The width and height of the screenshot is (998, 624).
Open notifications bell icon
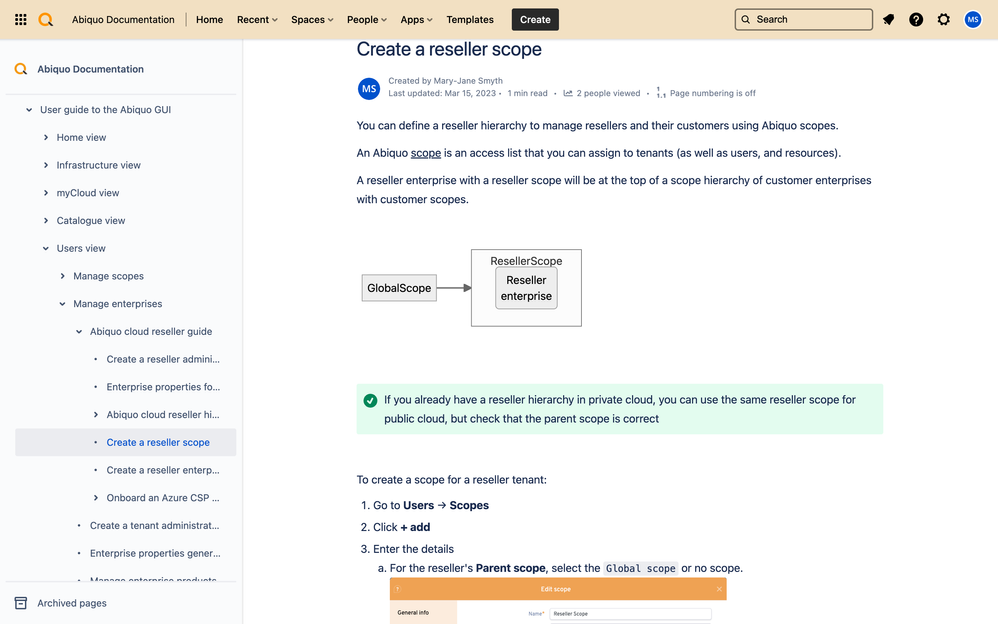click(889, 20)
